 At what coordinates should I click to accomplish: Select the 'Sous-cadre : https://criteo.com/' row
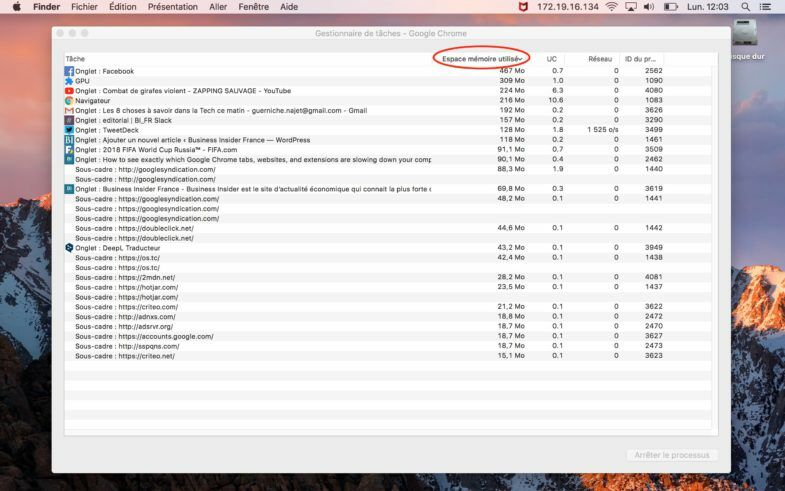click(387, 307)
